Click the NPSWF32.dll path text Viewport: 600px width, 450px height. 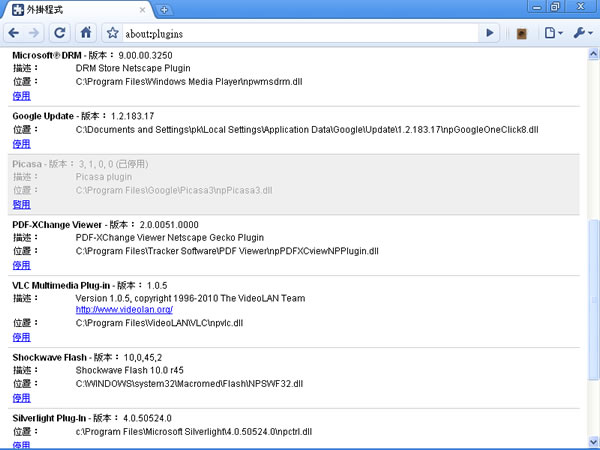click(x=189, y=384)
